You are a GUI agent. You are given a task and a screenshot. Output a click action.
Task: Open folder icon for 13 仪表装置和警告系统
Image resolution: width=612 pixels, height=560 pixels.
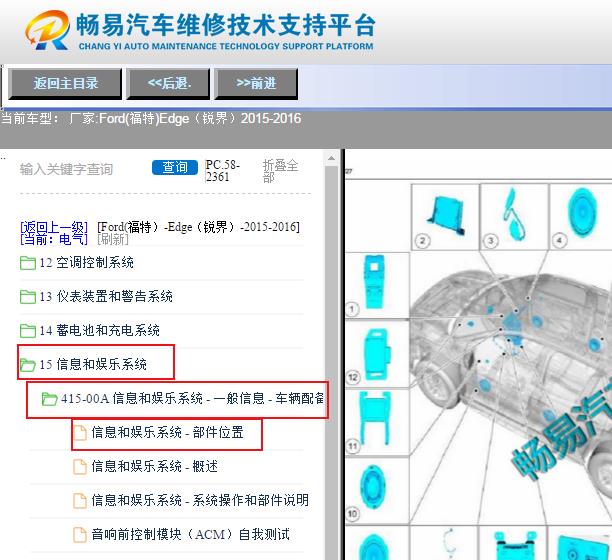(28, 297)
